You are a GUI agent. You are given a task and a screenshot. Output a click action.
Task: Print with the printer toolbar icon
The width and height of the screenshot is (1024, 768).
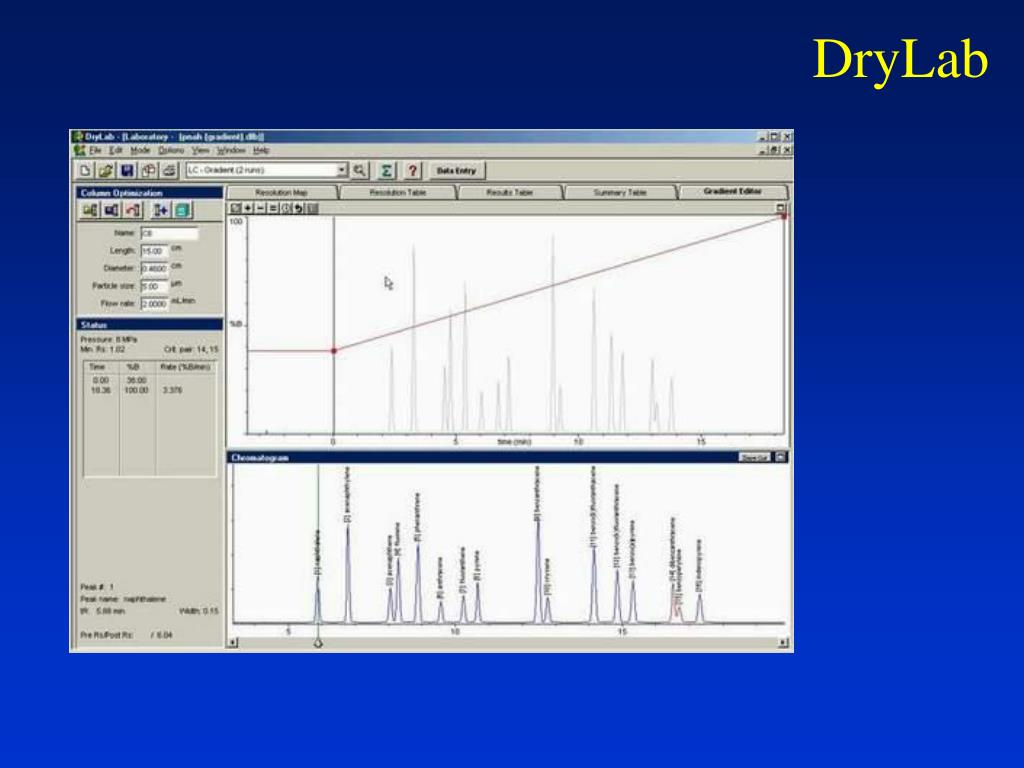(x=170, y=170)
